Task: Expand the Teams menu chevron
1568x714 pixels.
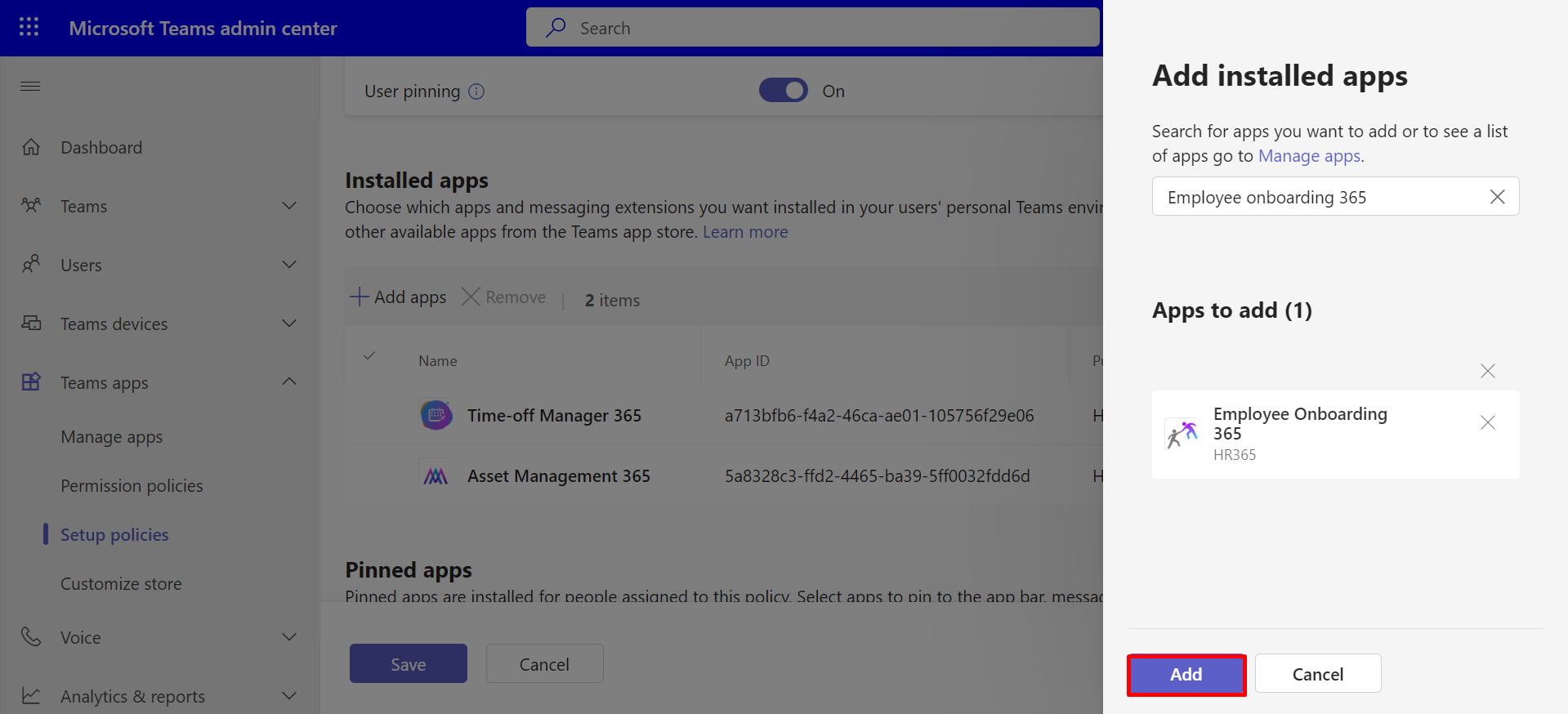Action: point(289,206)
